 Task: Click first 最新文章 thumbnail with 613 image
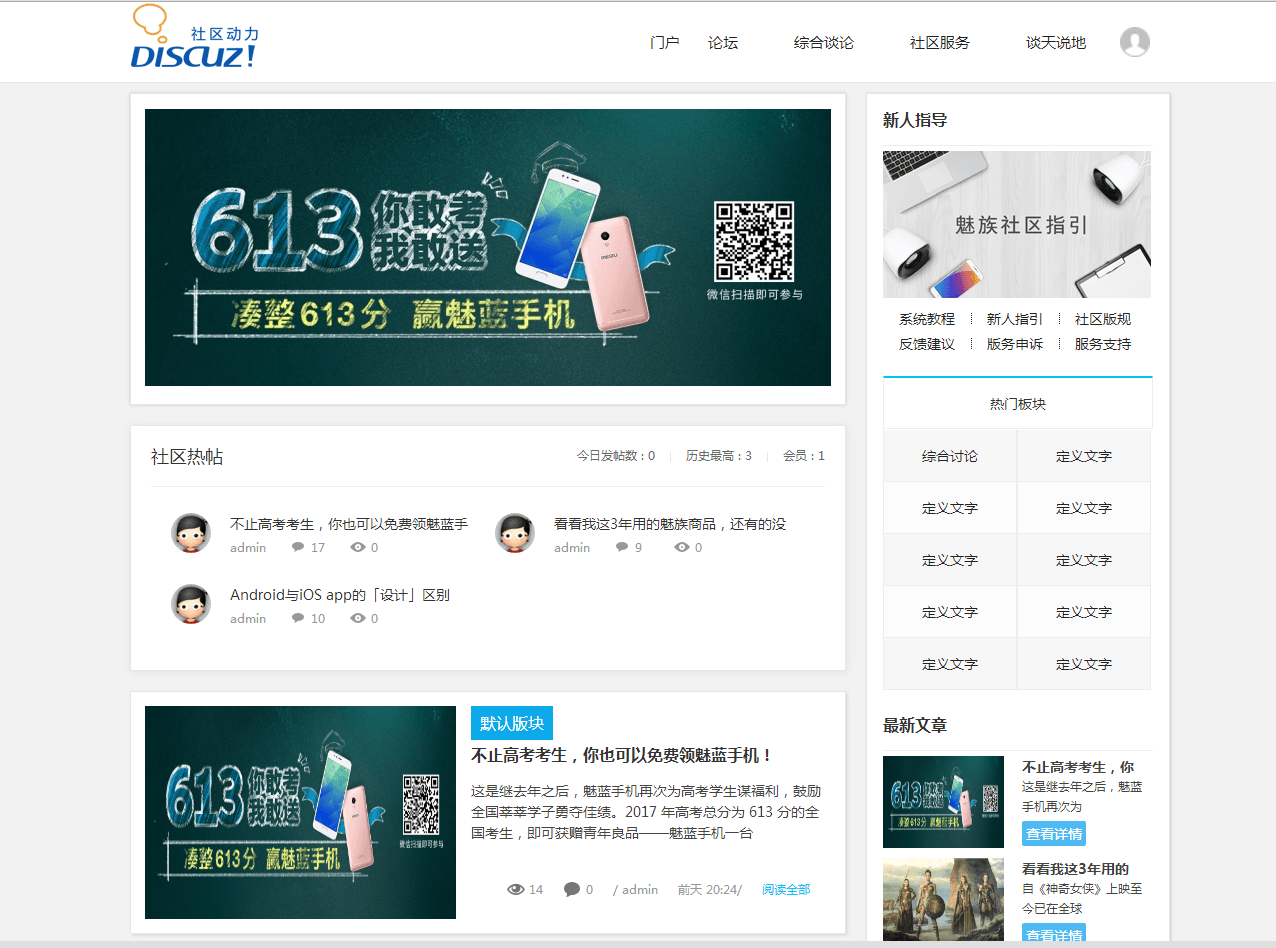click(943, 802)
